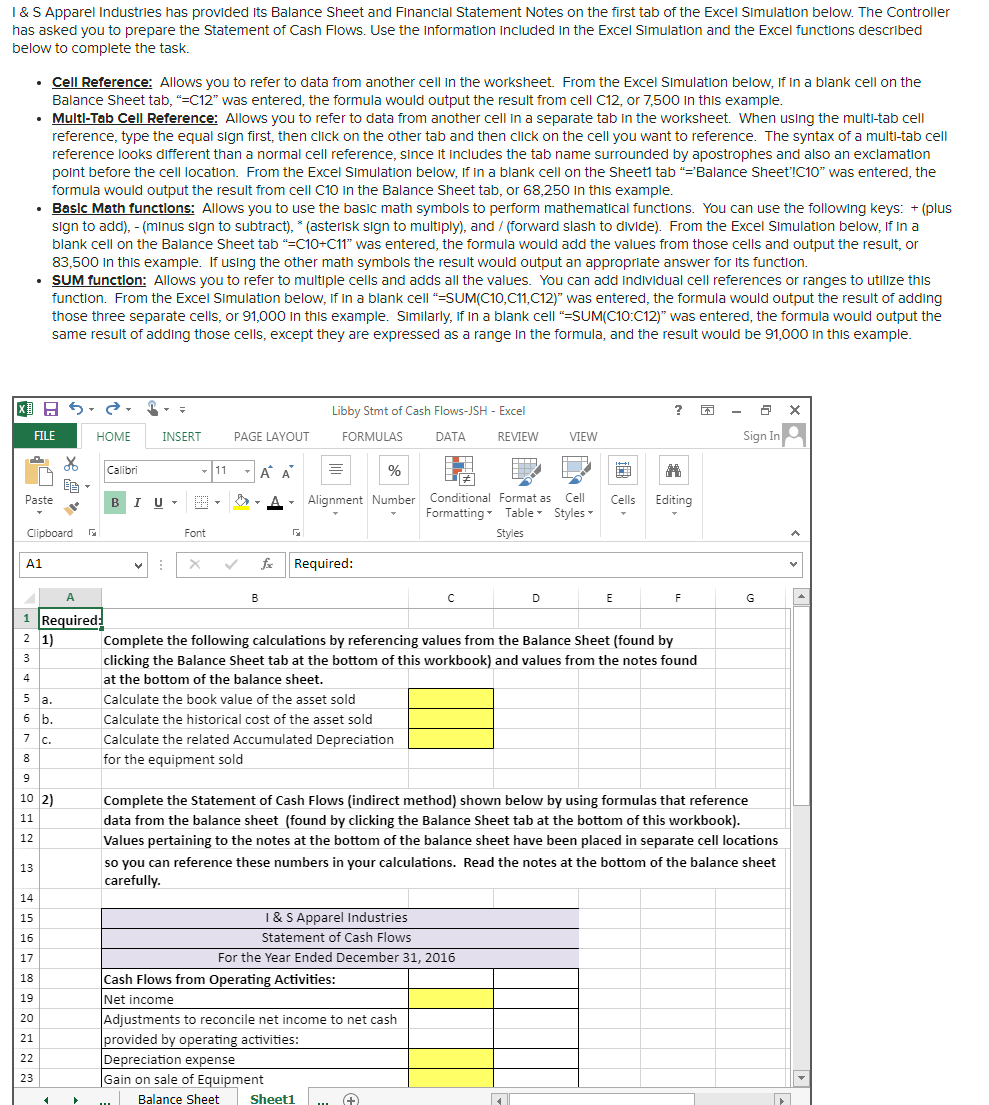
Task: Open the fill color dropdown arrow
Action: click(x=257, y=503)
